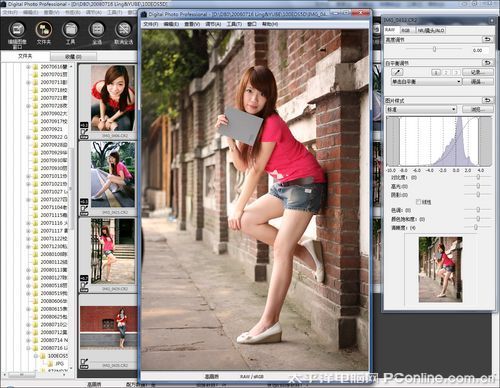Click the Folder (文件夹) toolbar icon
Viewport: 500px width, 388px height.
[x=44, y=29]
